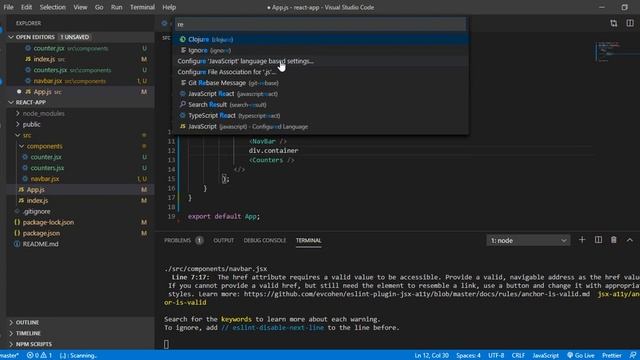
Task: Configure 'JavaScript' language based settings
Action: 320,61
